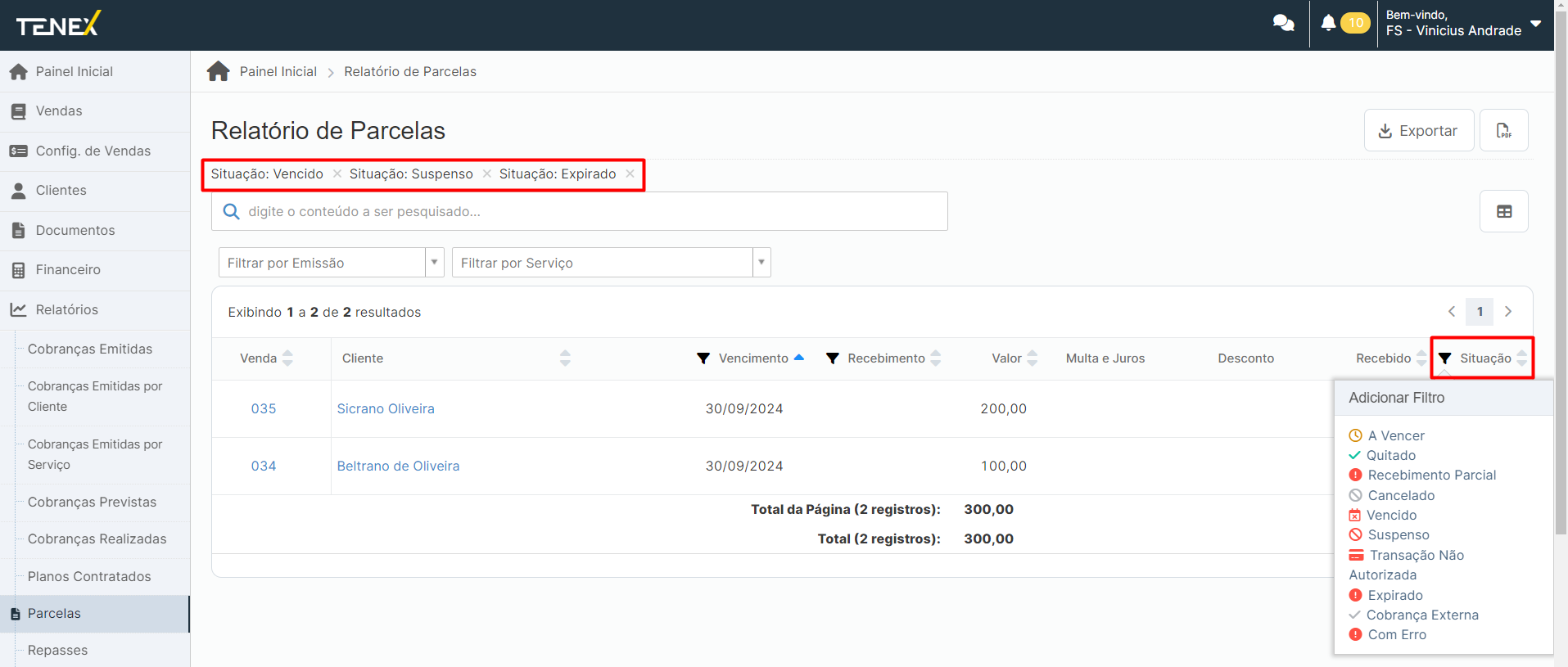The height and width of the screenshot is (667, 1568).
Task: Open Cobranças Emitidas por Cliente report
Action: click(x=95, y=396)
